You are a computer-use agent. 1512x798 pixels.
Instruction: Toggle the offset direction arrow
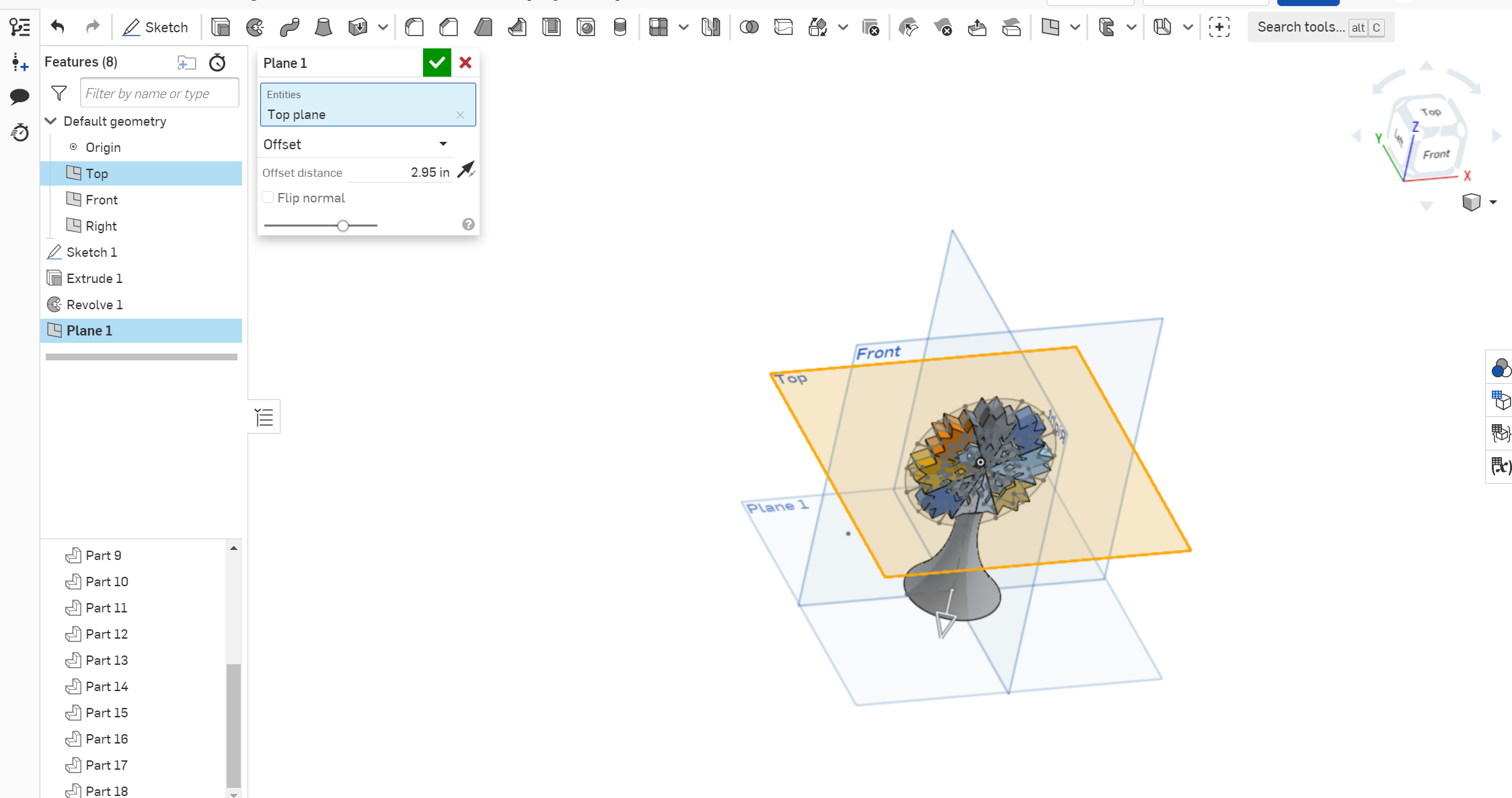click(465, 170)
